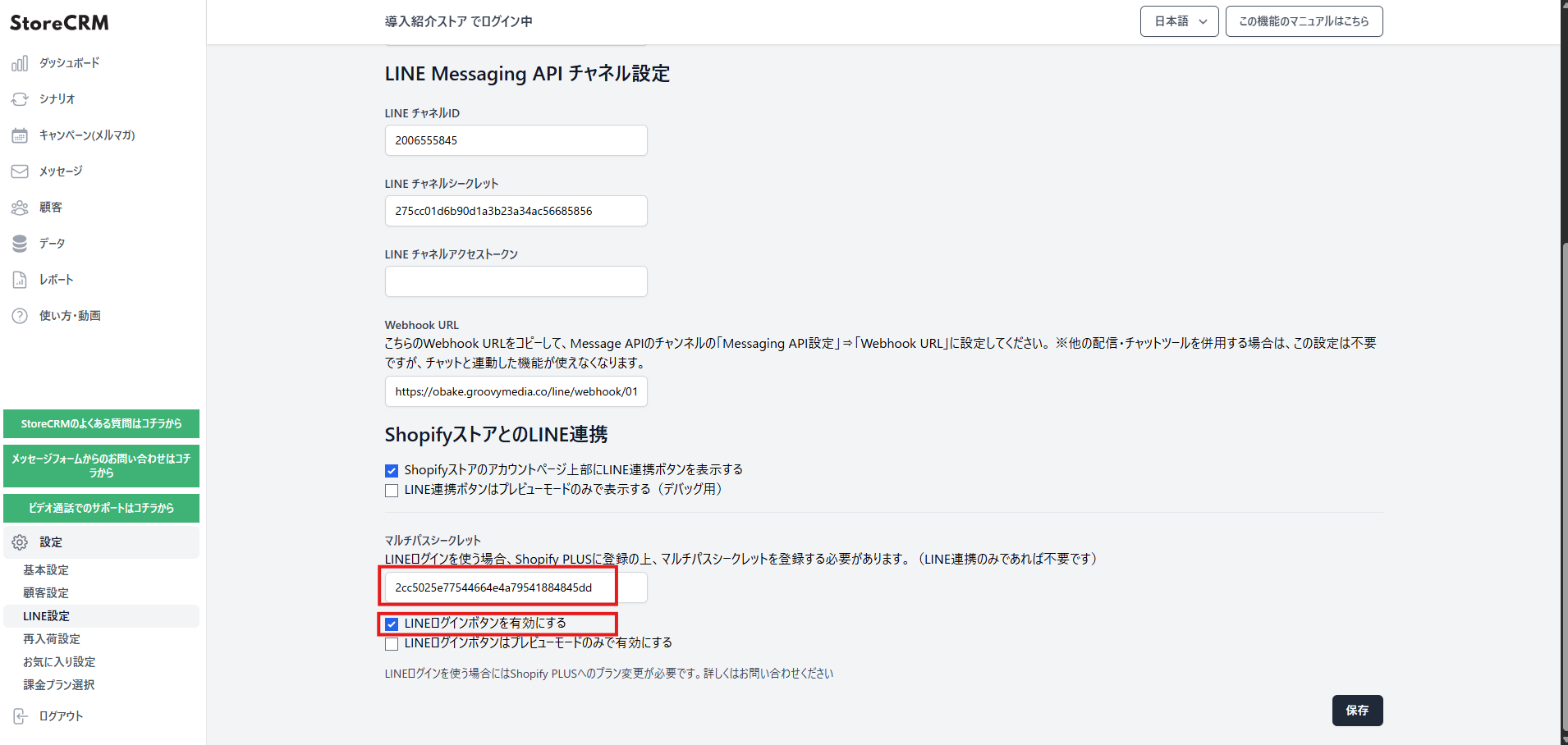This screenshot has height=745, width=1568.
Task: Click the settings gear icon
Action: click(20, 542)
